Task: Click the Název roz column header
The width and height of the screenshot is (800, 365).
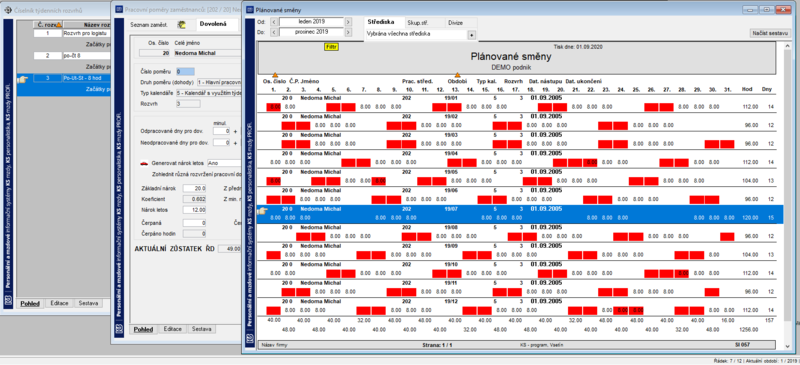Action: point(87,25)
